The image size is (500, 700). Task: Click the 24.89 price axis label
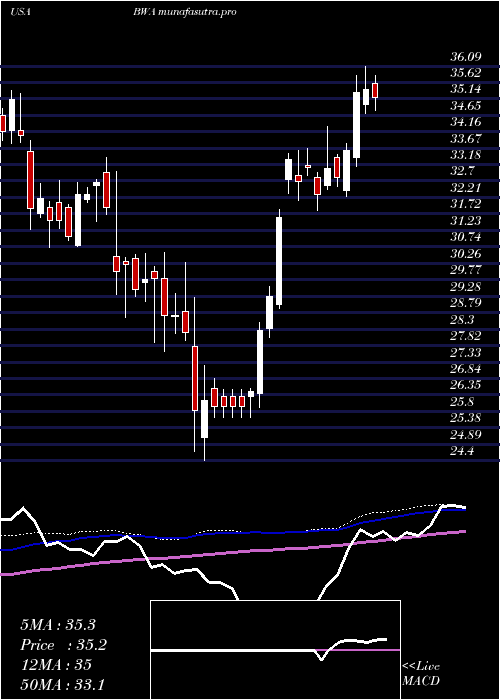click(465, 435)
